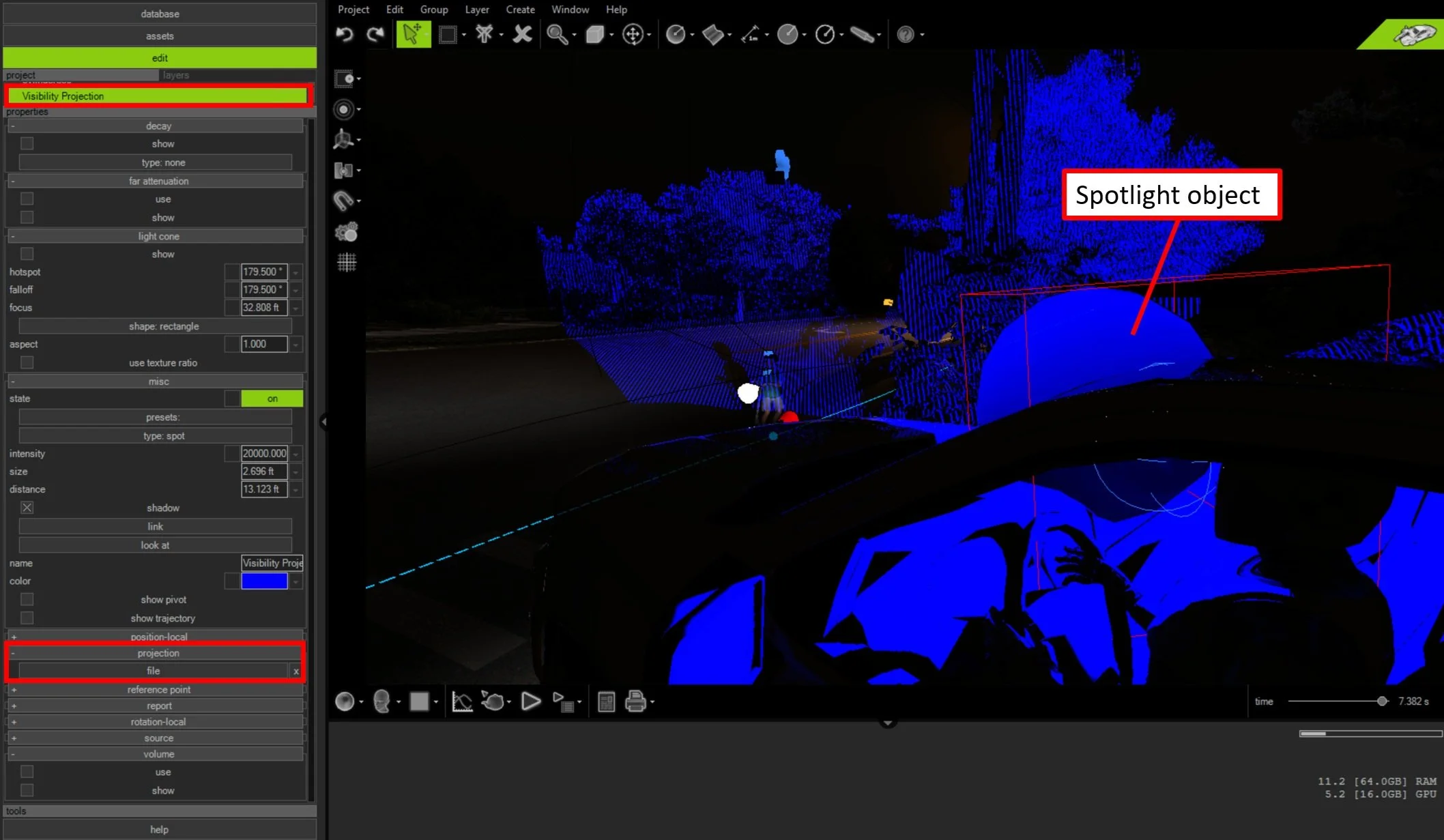The width and height of the screenshot is (1444, 840).
Task: Open the Create menu
Action: click(x=520, y=10)
